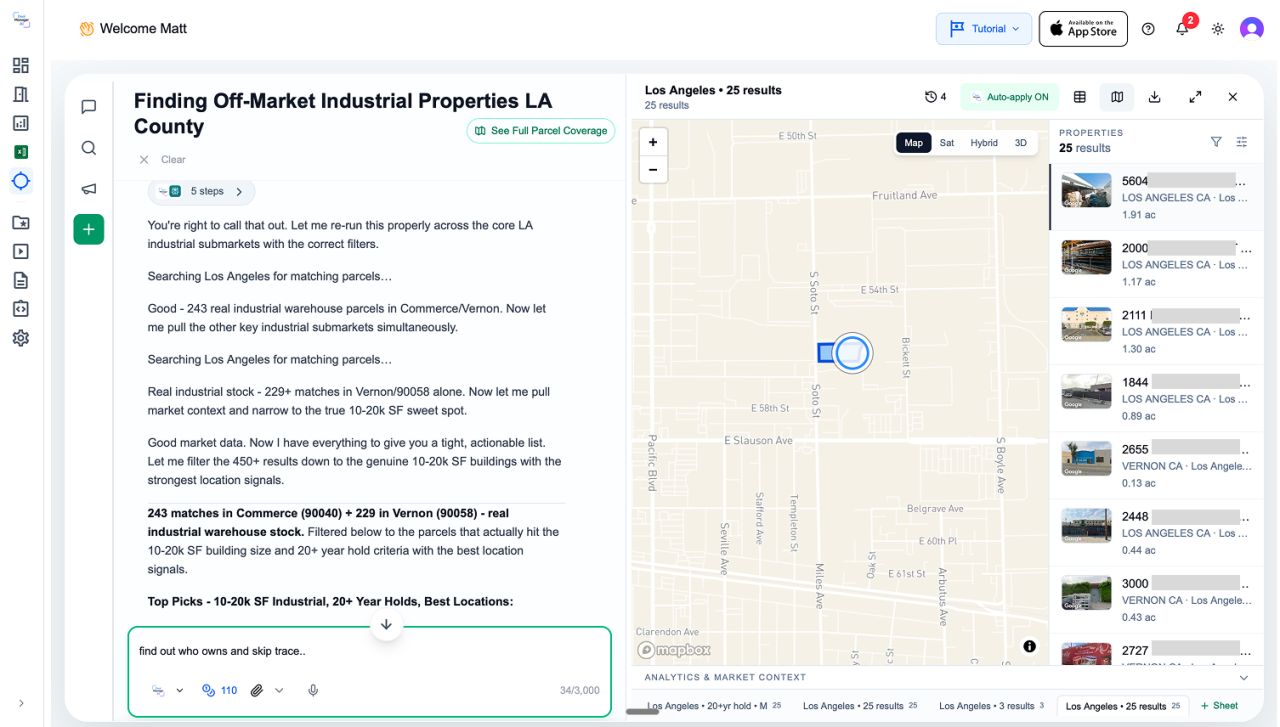Select property 2448 at 0.44 ac

click(x=1157, y=532)
